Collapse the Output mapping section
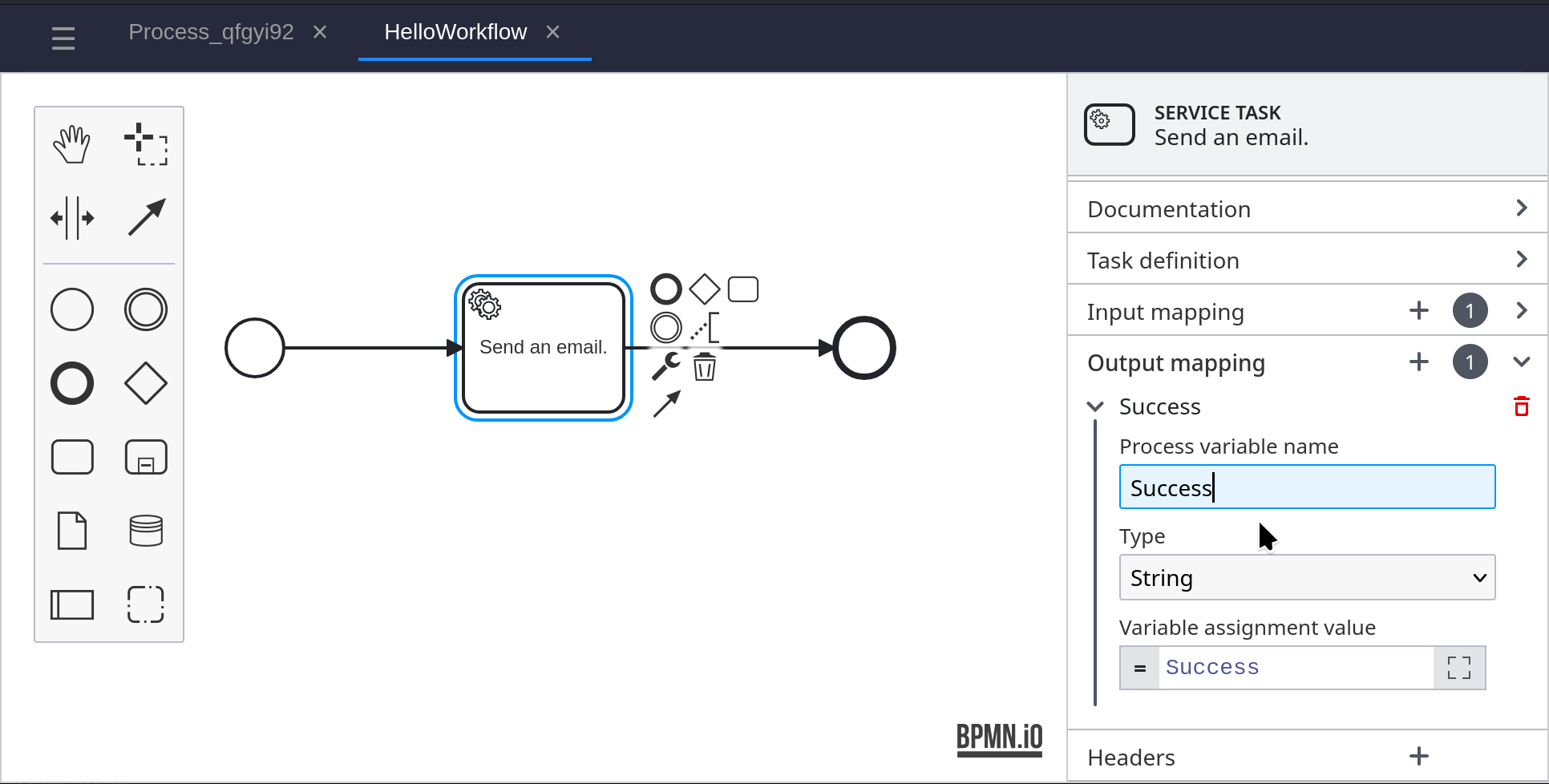The image size is (1549, 784). click(x=1521, y=362)
